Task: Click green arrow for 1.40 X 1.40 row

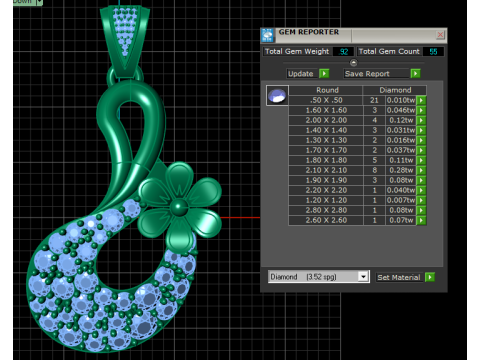Action: (421, 130)
